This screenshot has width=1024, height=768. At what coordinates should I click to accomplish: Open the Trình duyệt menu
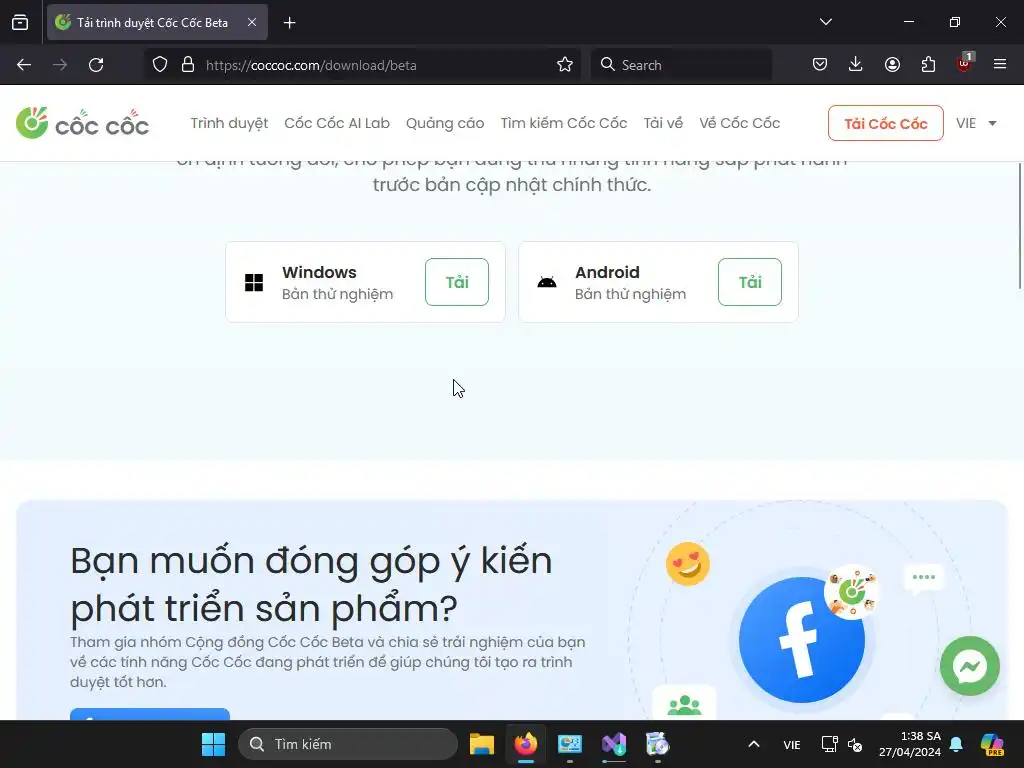[x=229, y=123]
